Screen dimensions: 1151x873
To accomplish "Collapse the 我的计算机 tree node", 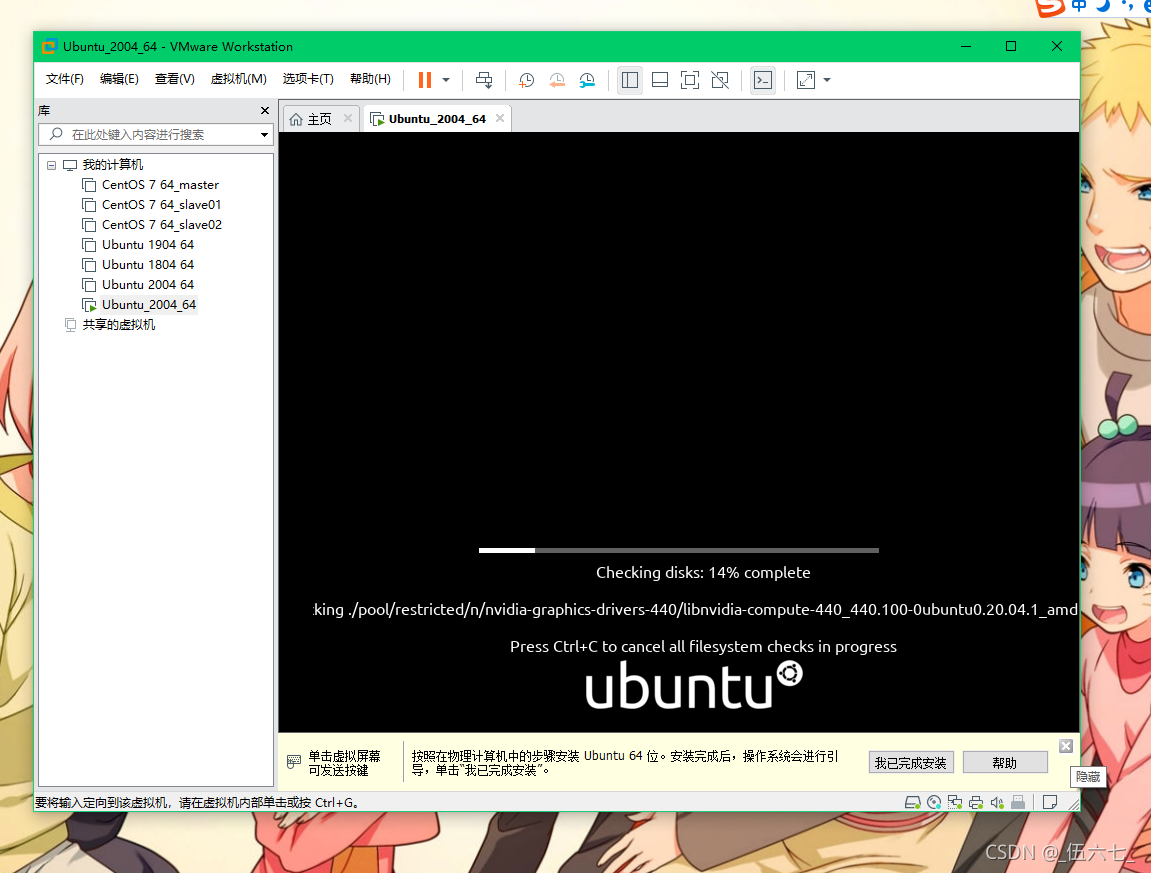I will [x=51, y=165].
